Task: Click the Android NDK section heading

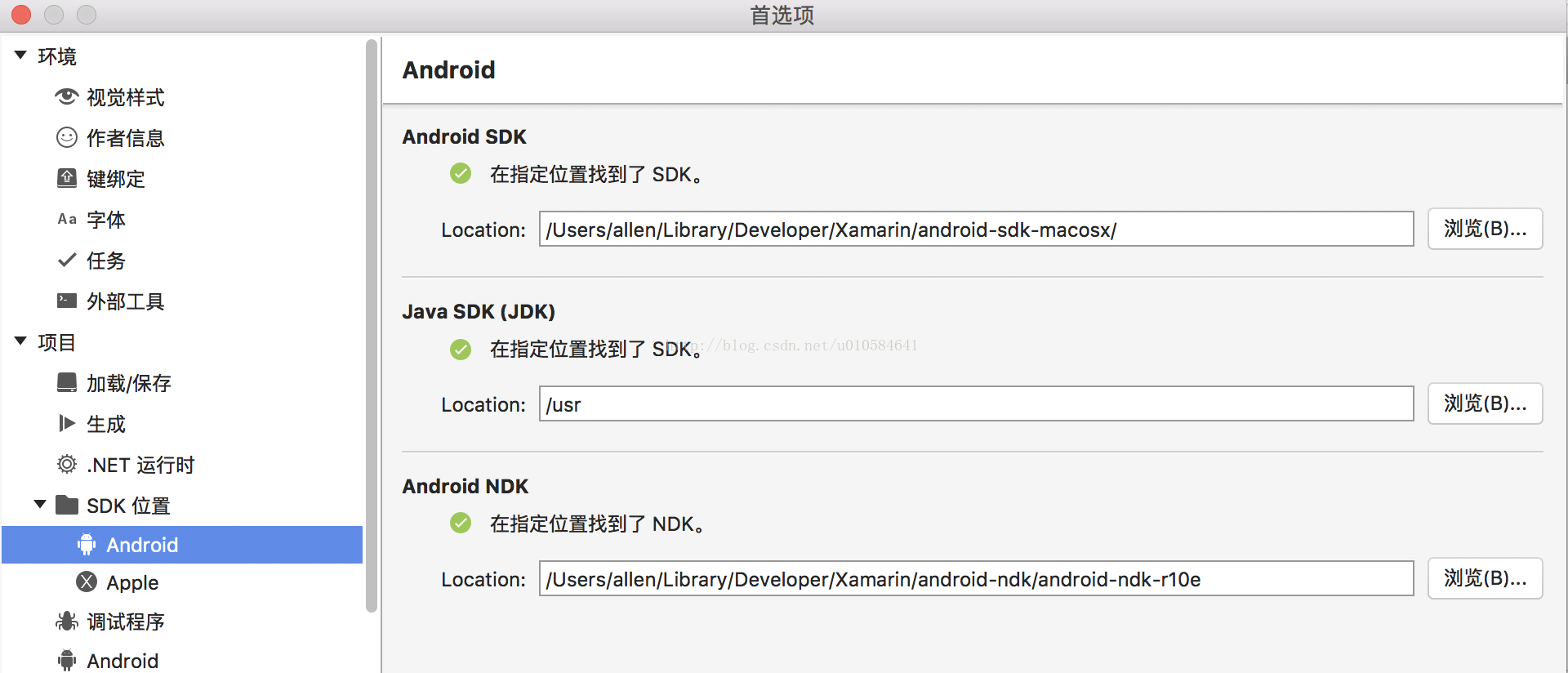Action: tap(465, 486)
